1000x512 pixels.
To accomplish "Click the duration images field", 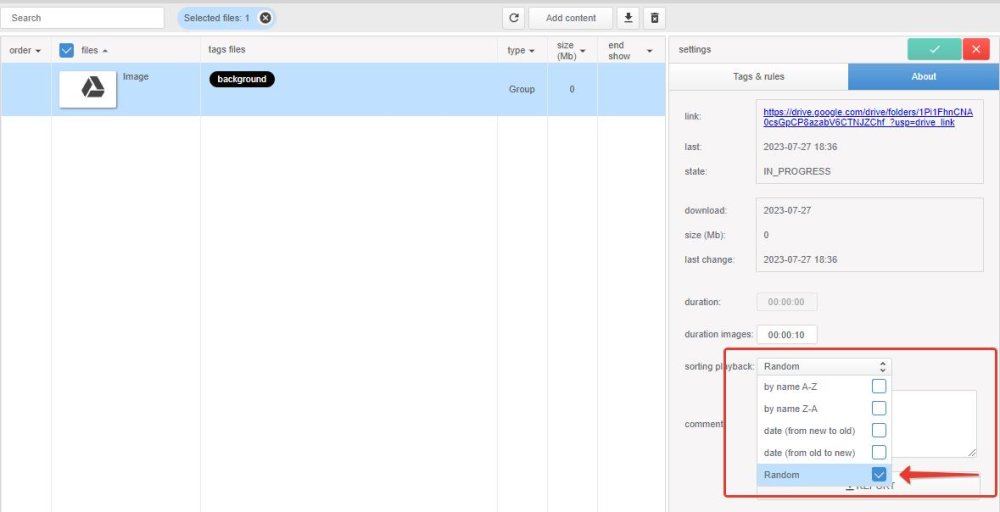I will point(786,335).
